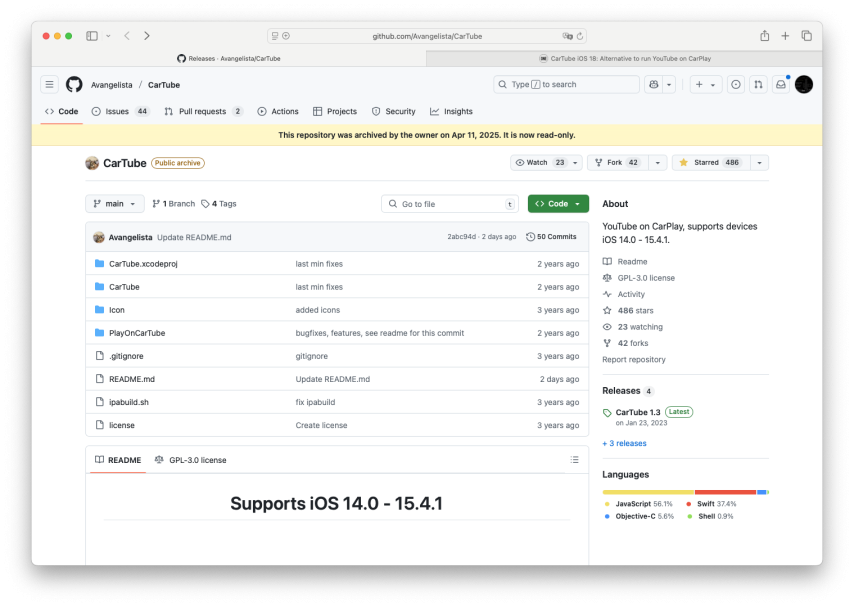Open the Security tab
The height and width of the screenshot is (607, 854).
pyautogui.click(x=393, y=111)
